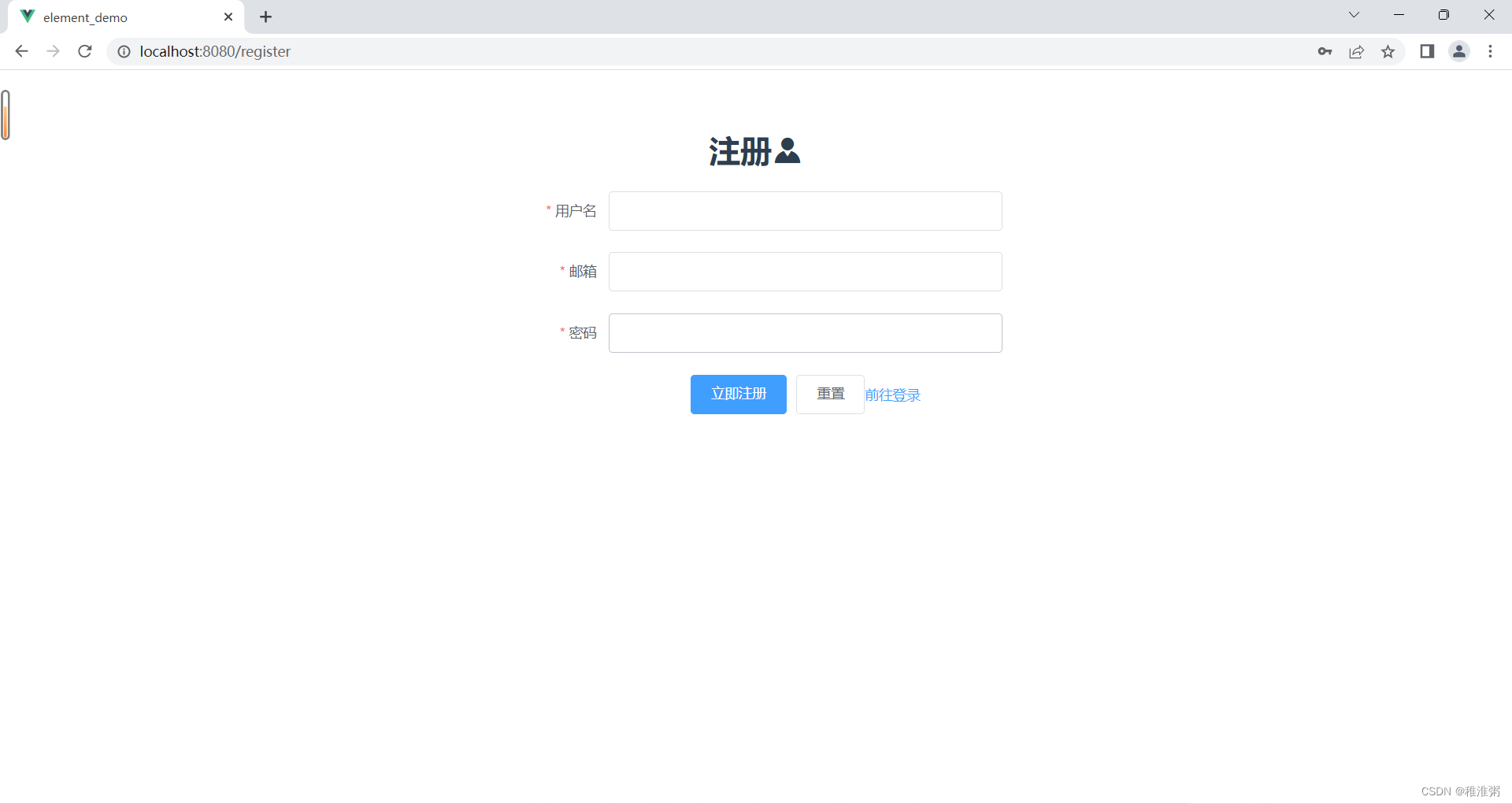Image resolution: width=1512 pixels, height=804 pixels.
Task: Bookmark the page using the star icon
Action: (1388, 51)
